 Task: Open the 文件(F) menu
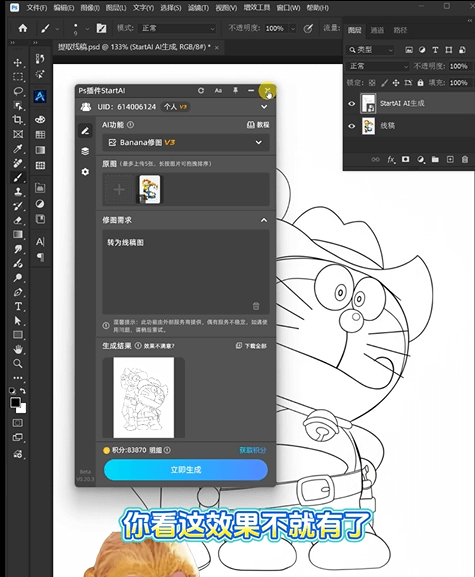click(x=37, y=7)
